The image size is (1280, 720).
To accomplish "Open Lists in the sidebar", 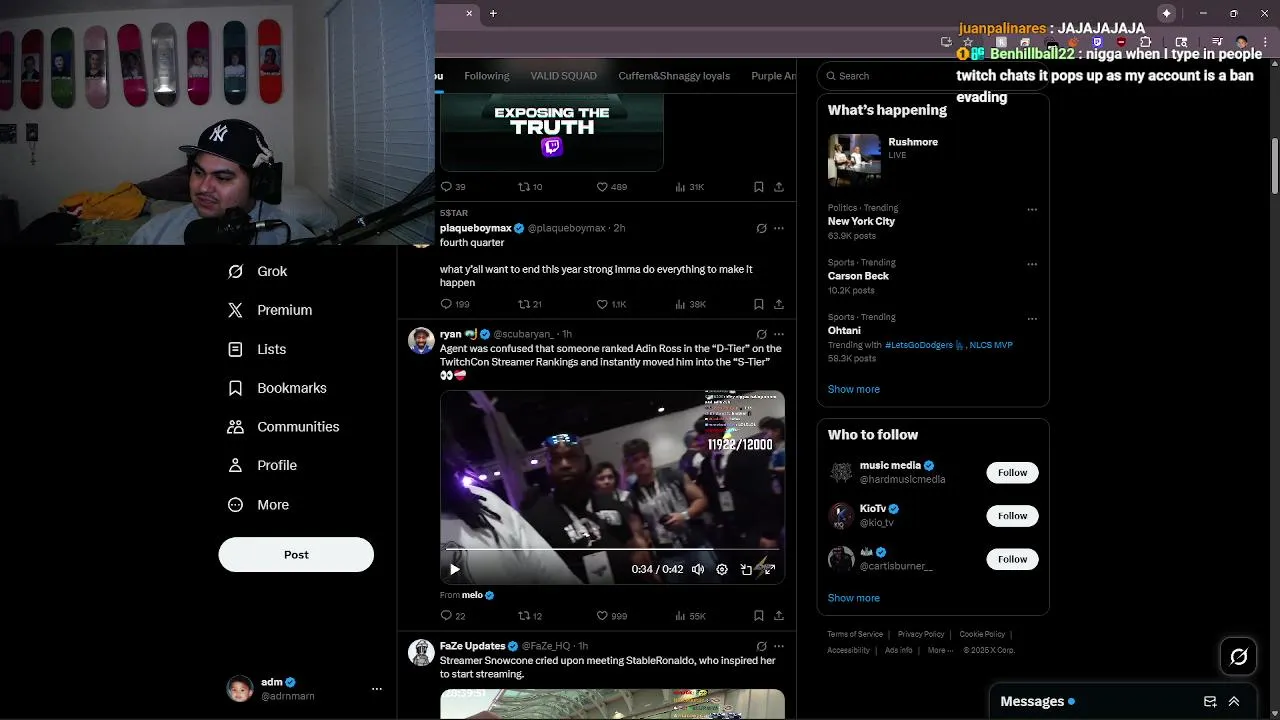I will point(257,349).
